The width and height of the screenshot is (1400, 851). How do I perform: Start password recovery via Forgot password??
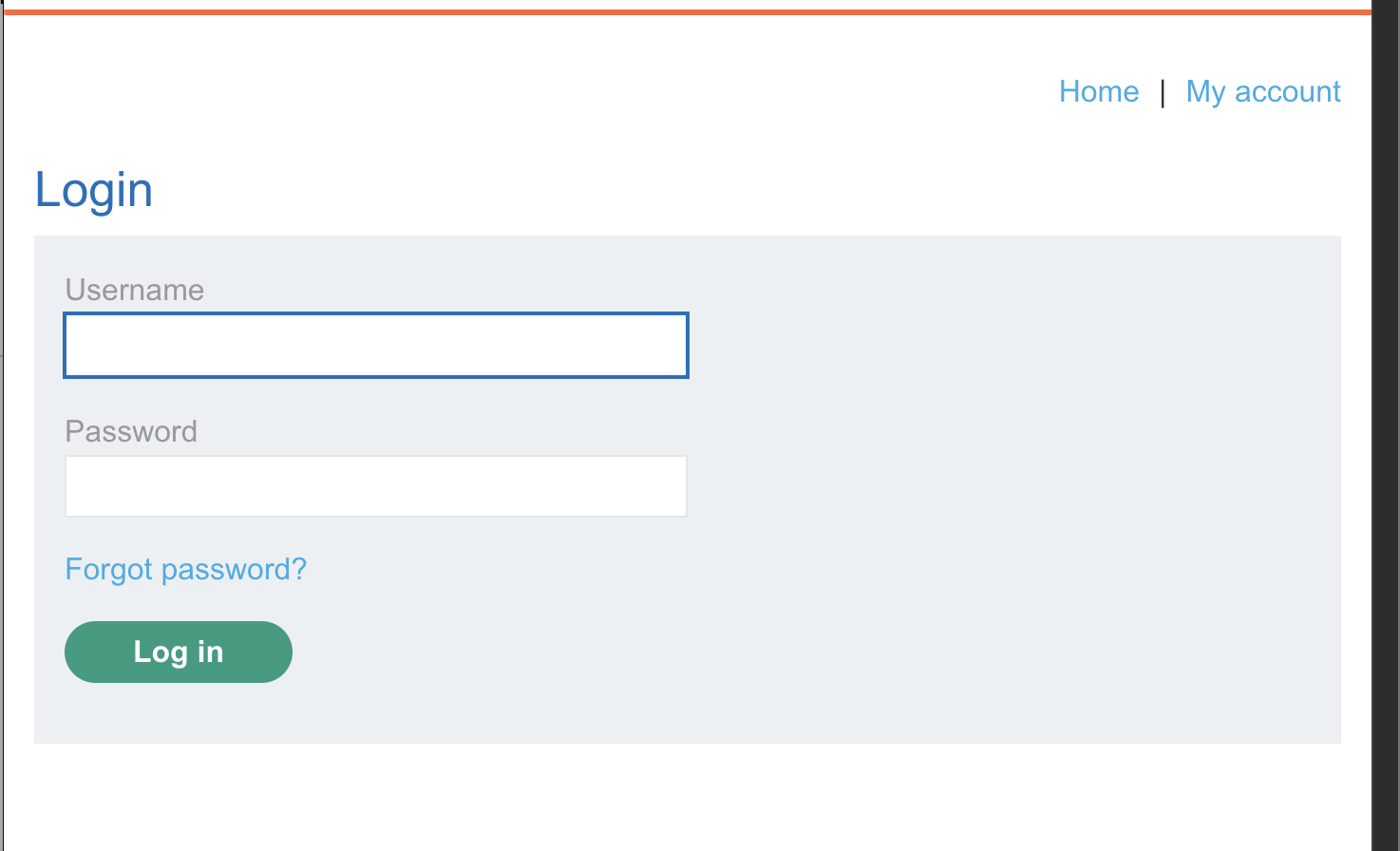coord(186,569)
